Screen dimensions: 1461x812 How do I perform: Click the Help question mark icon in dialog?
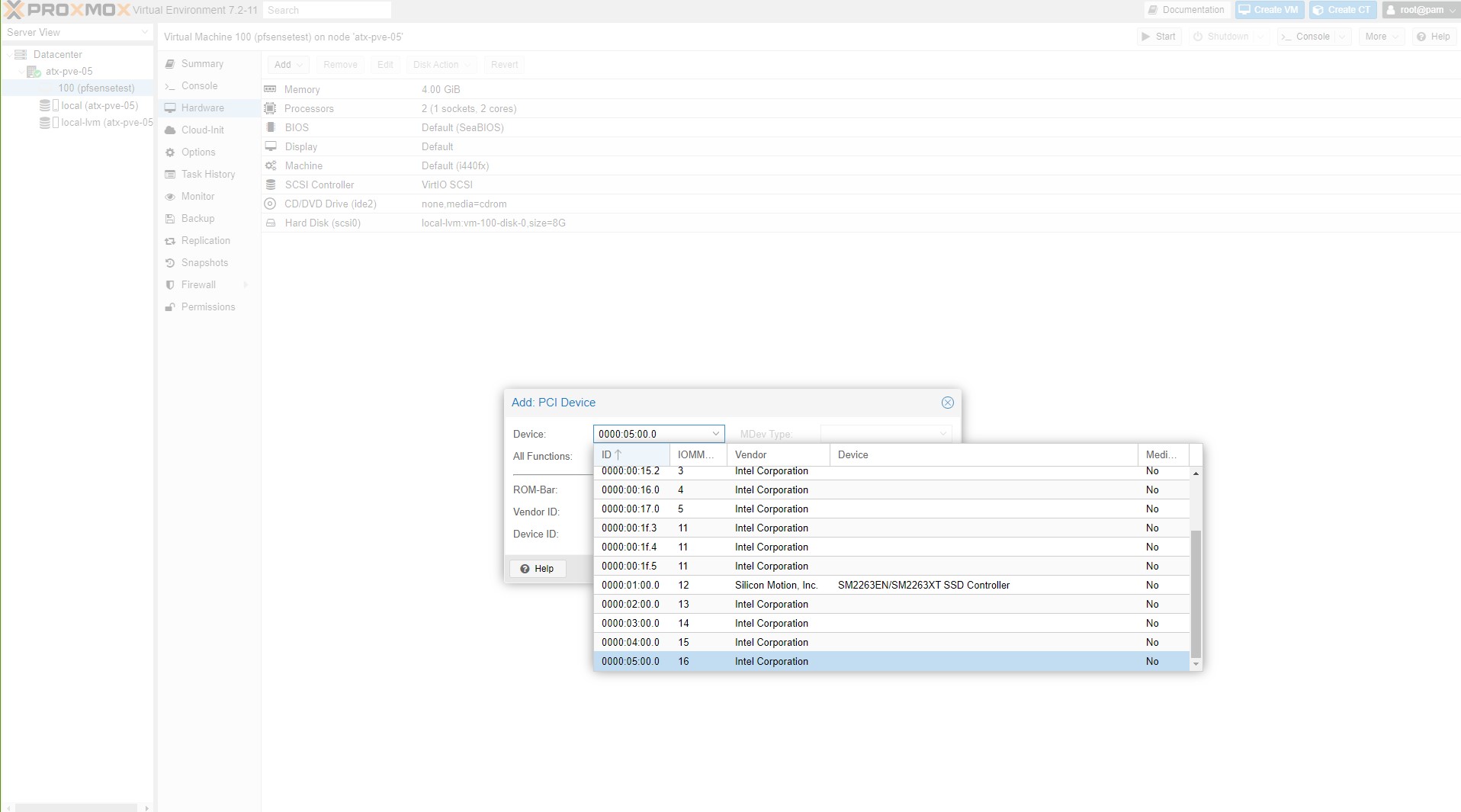click(x=525, y=569)
